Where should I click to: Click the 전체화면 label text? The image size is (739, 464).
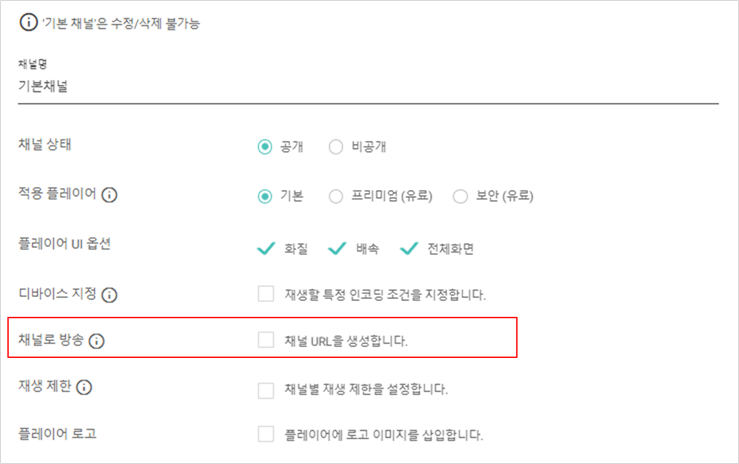[x=450, y=248]
